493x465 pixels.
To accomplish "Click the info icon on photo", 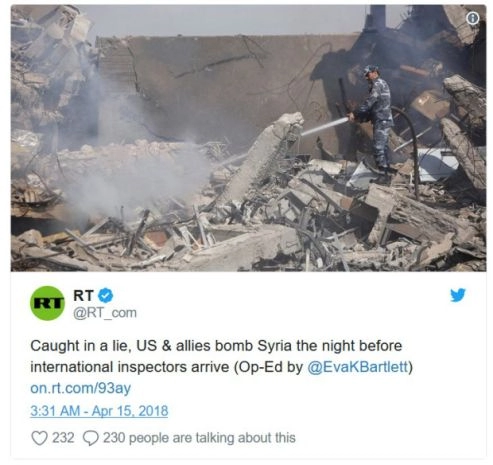I will click(x=473, y=18).
